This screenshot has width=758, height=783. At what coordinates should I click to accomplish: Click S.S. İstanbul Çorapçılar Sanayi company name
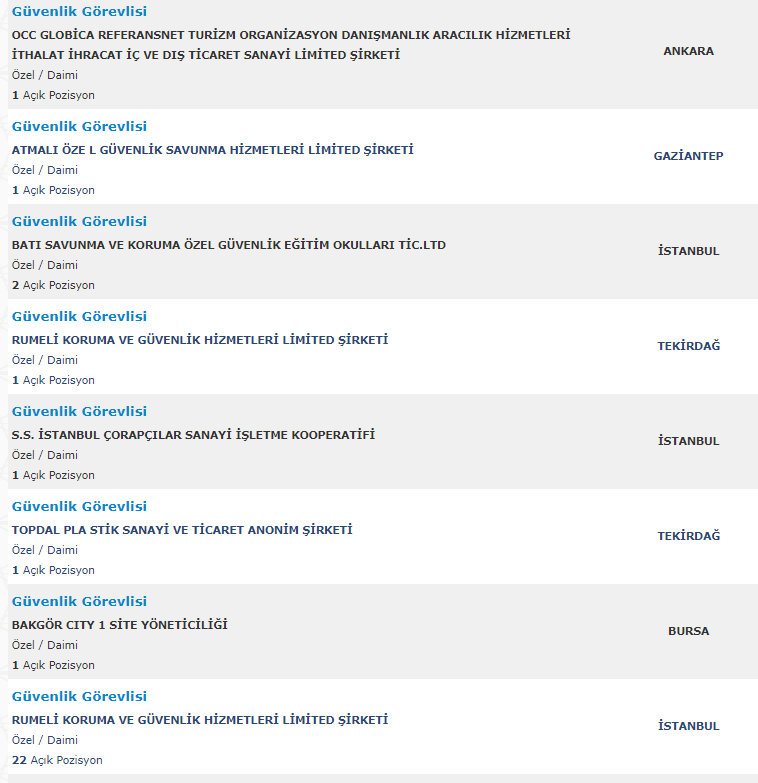(x=193, y=435)
